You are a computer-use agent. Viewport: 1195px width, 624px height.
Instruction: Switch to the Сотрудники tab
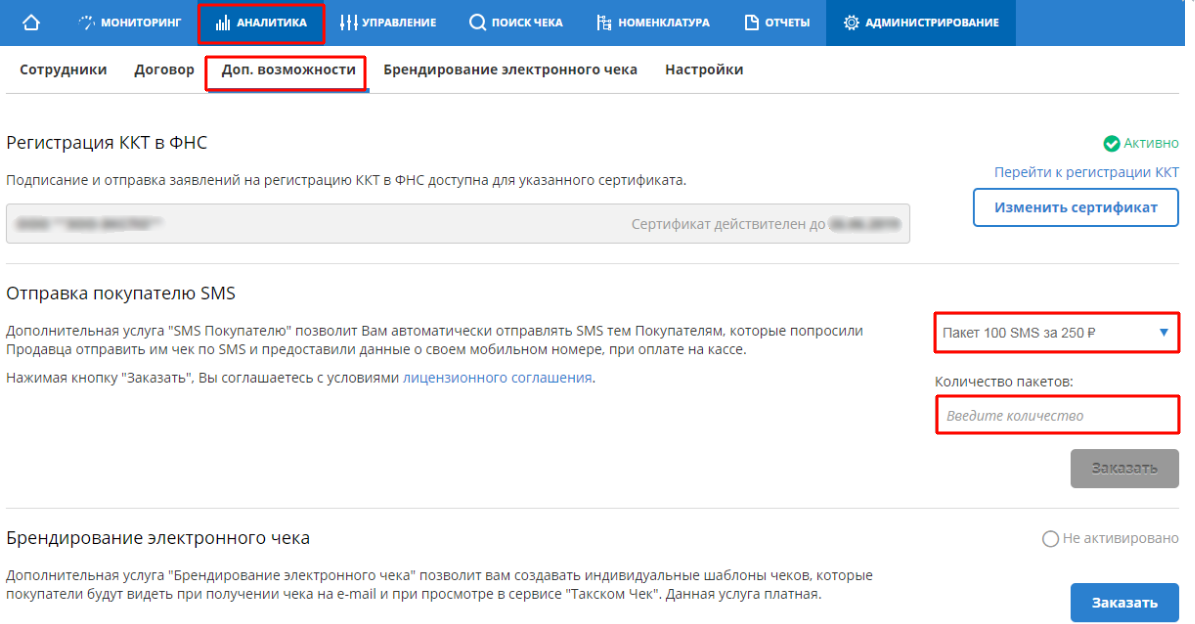click(x=63, y=69)
